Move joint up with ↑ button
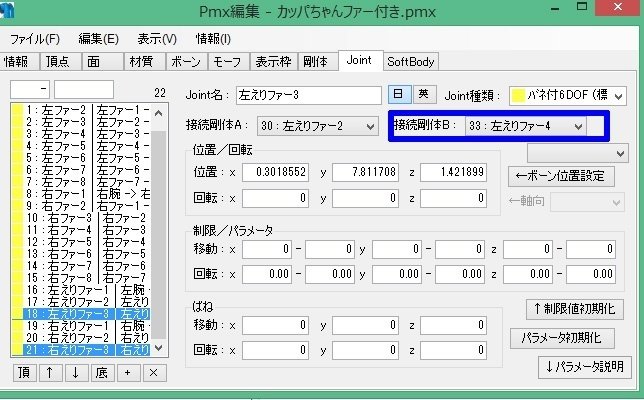Screen dimensions: 644x400 pyautogui.click(x=51, y=373)
